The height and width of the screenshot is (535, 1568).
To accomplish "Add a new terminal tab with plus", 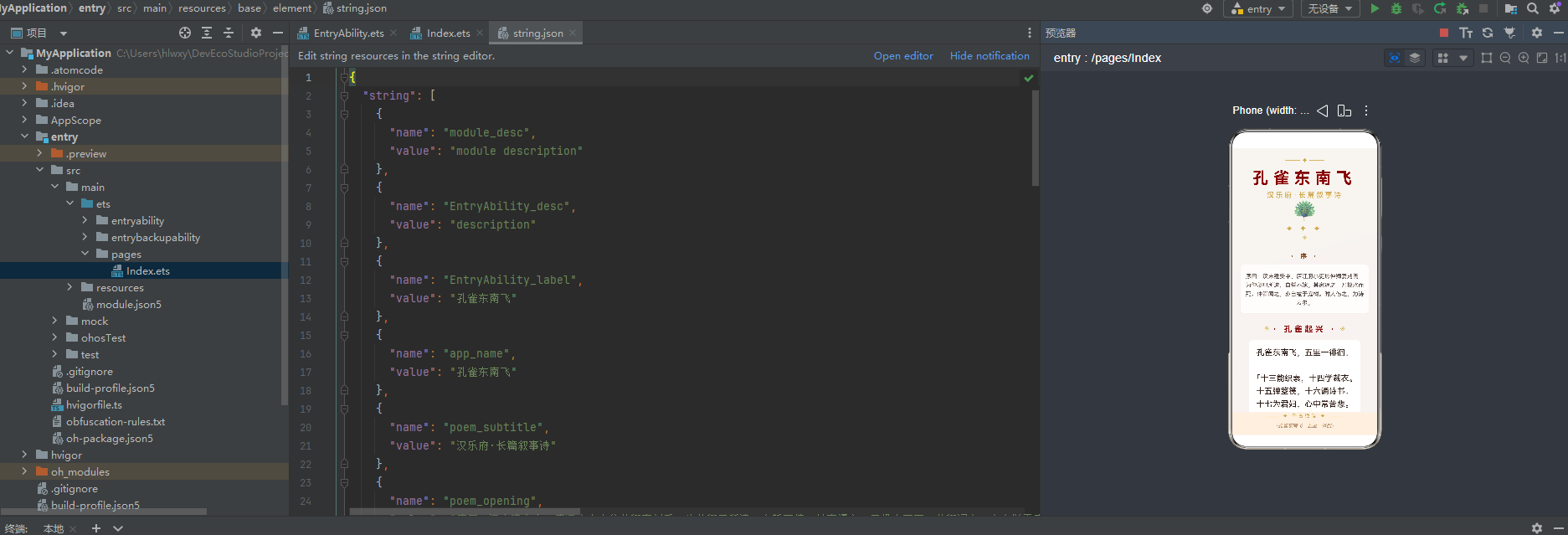I will click(96, 528).
